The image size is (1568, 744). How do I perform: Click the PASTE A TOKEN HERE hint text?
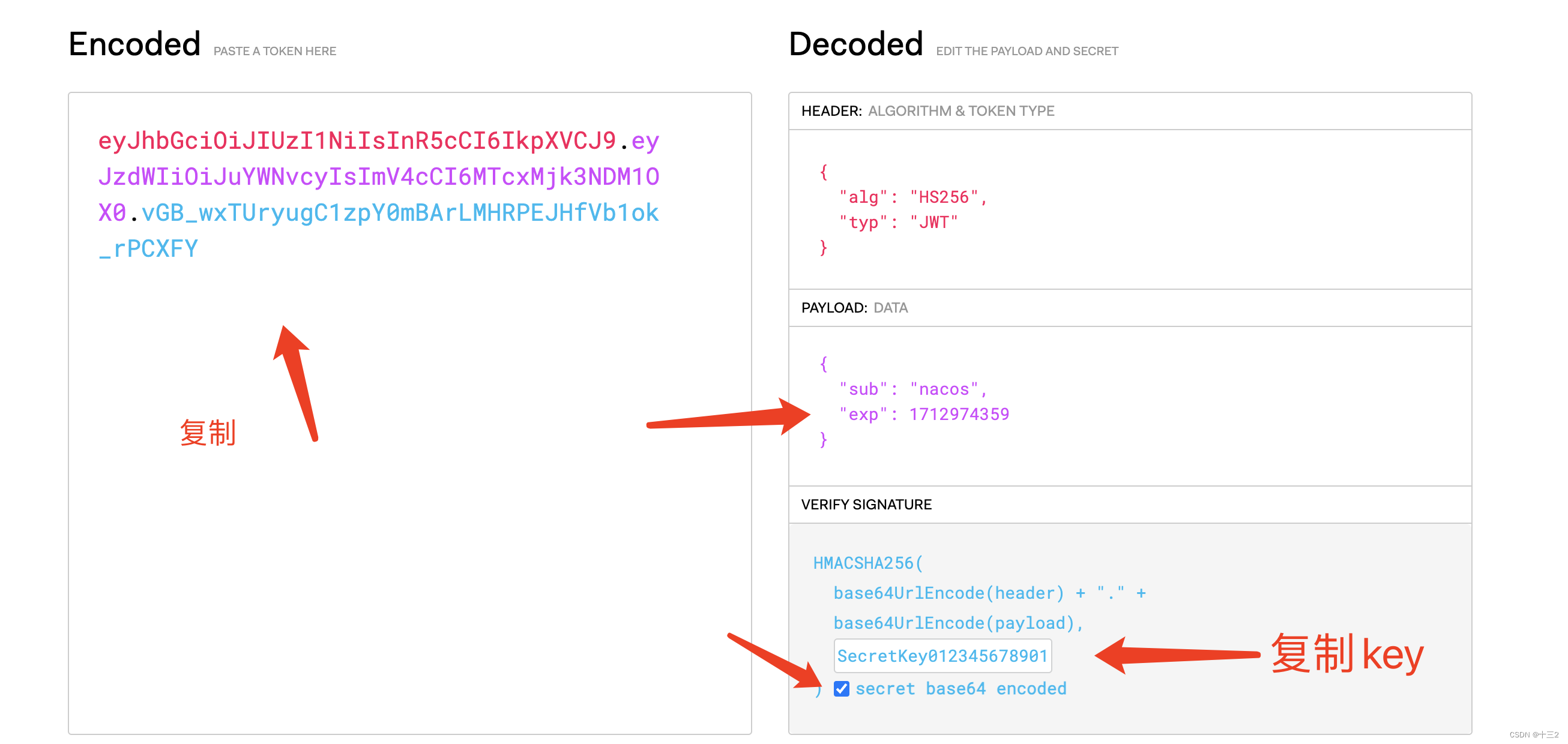[274, 51]
